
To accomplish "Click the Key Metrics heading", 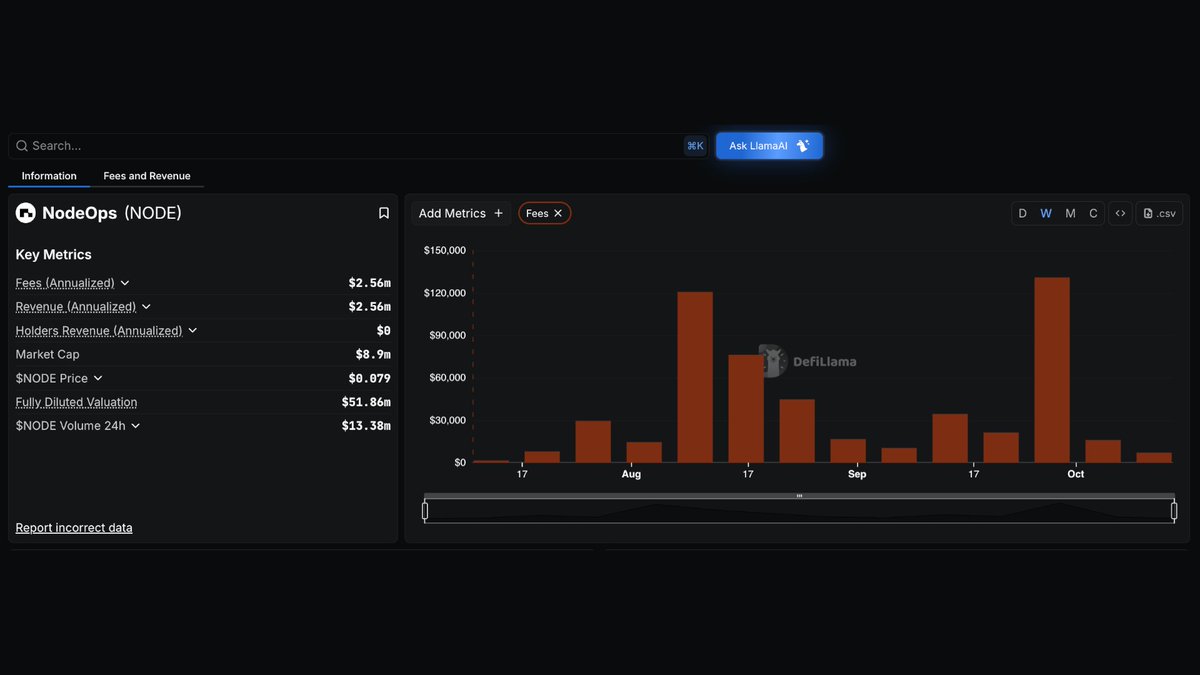I will [x=53, y=255].
